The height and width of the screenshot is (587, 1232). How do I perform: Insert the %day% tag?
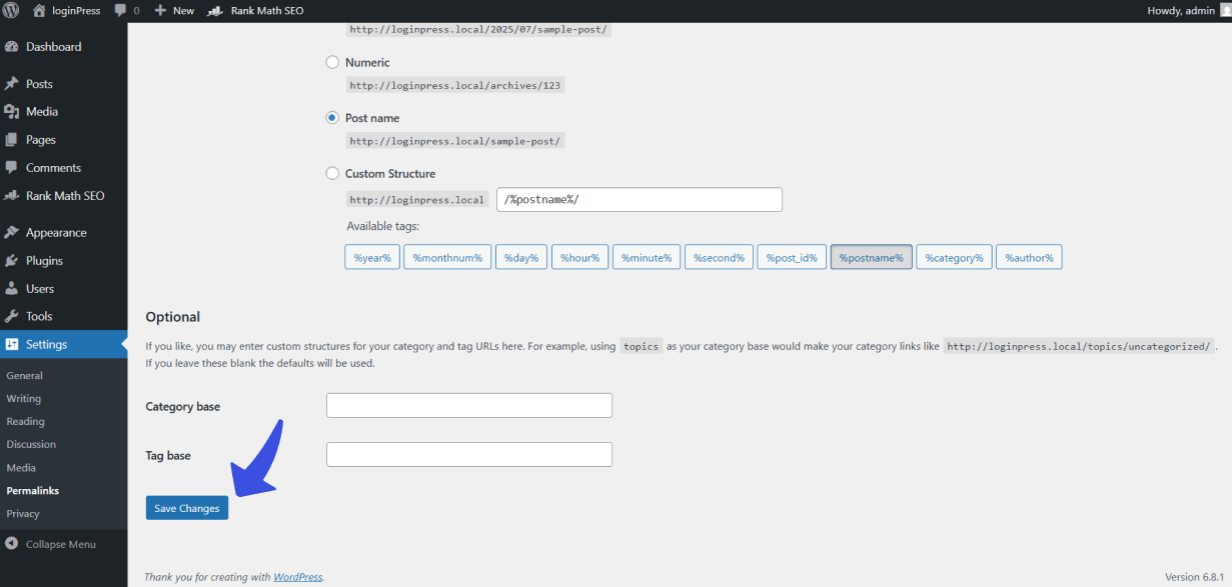coord(521,258)
